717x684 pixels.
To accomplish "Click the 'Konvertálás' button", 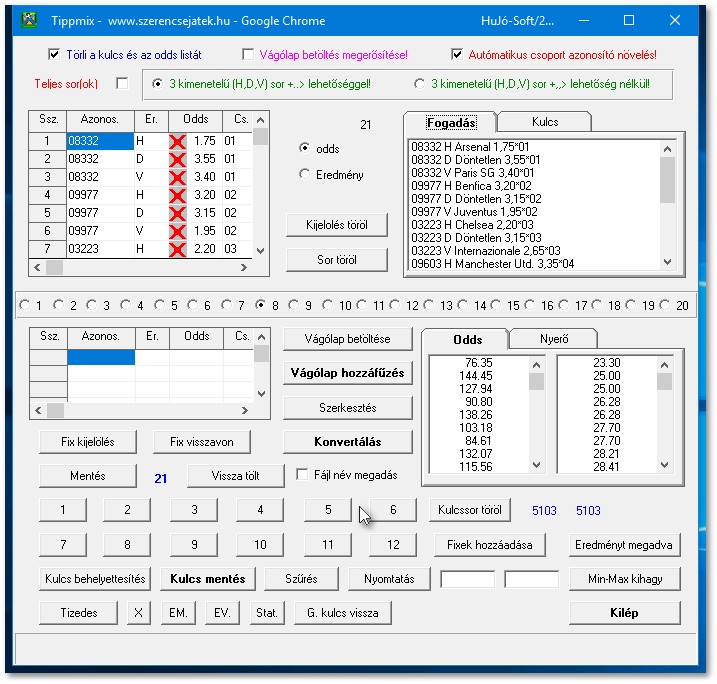I will (x=348, y=442).
